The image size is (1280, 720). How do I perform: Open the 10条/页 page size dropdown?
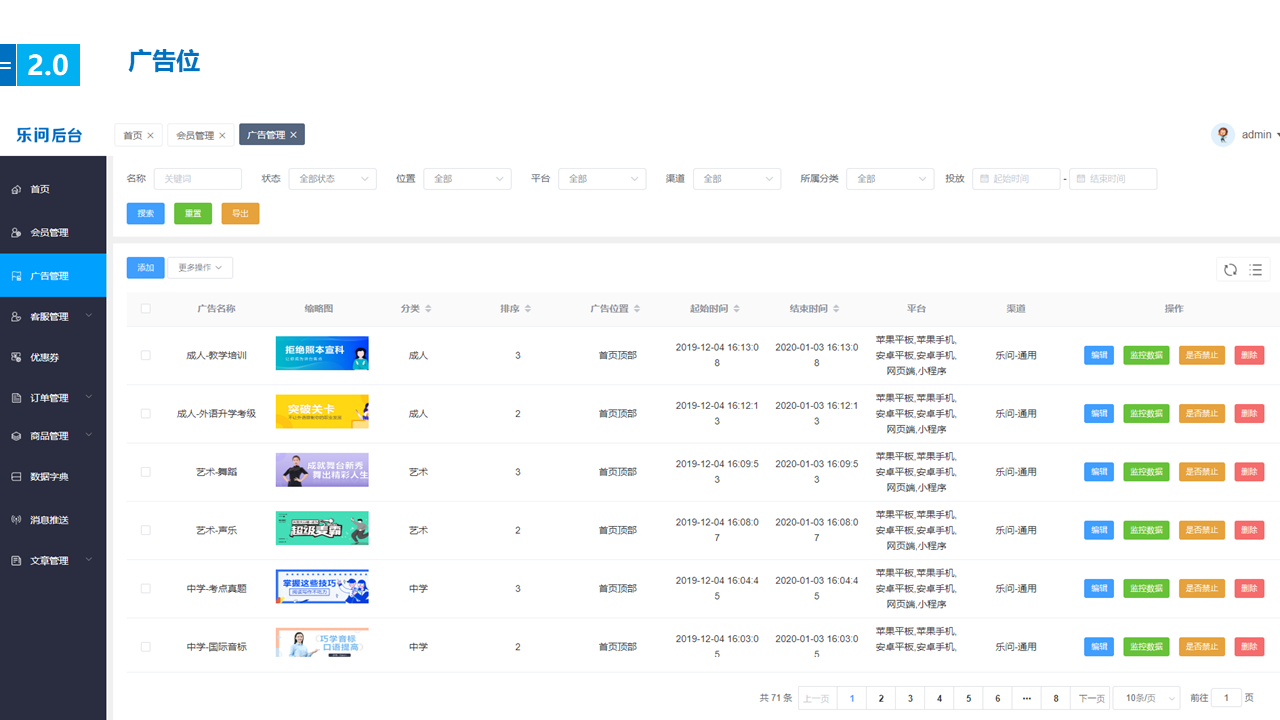pos(1146,698)
